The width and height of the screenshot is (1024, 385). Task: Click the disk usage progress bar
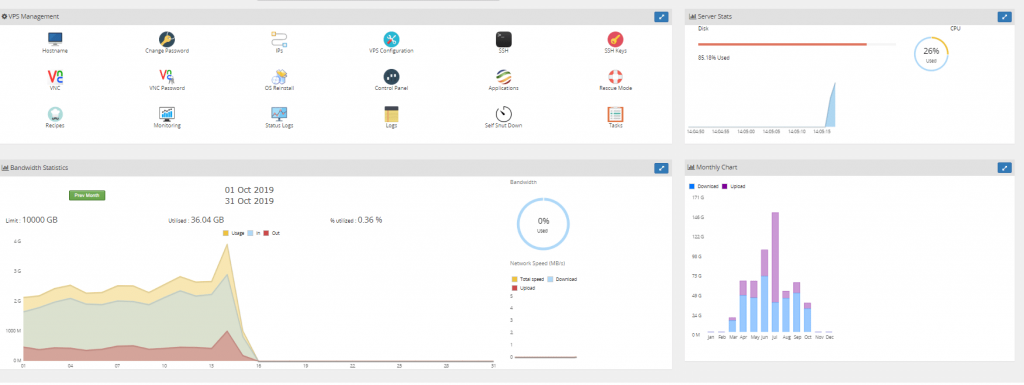click(797, 44)
